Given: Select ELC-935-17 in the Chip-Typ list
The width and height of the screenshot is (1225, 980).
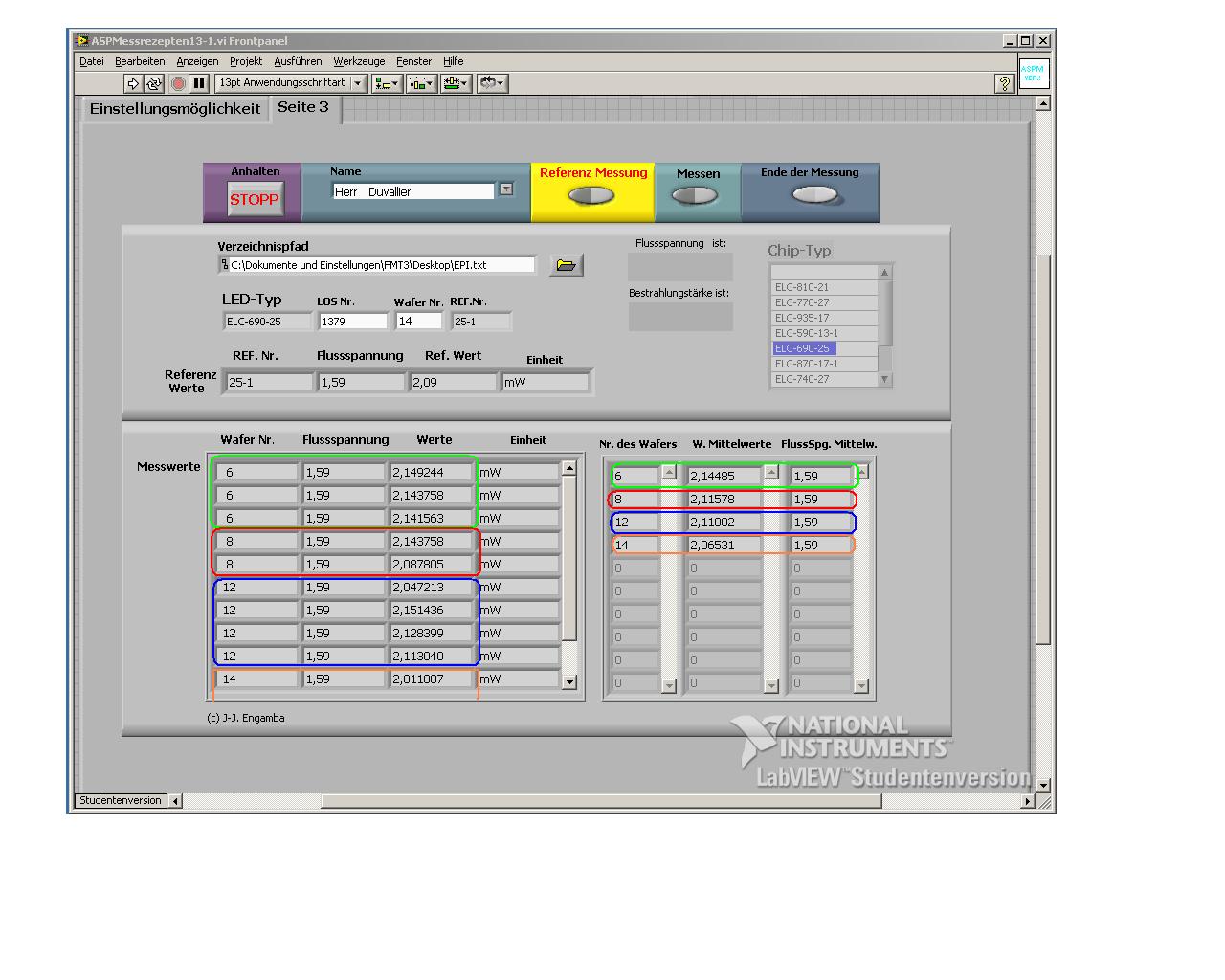Looking at the screenshot, I should (x=825, y=318).
